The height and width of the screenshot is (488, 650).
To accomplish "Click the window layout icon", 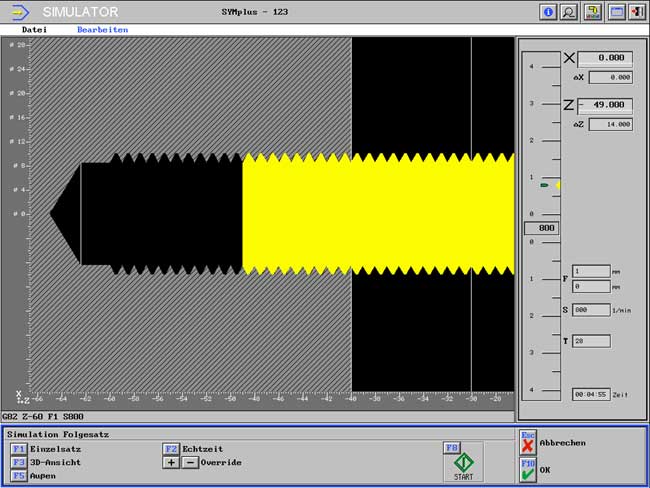I will 616,12.
